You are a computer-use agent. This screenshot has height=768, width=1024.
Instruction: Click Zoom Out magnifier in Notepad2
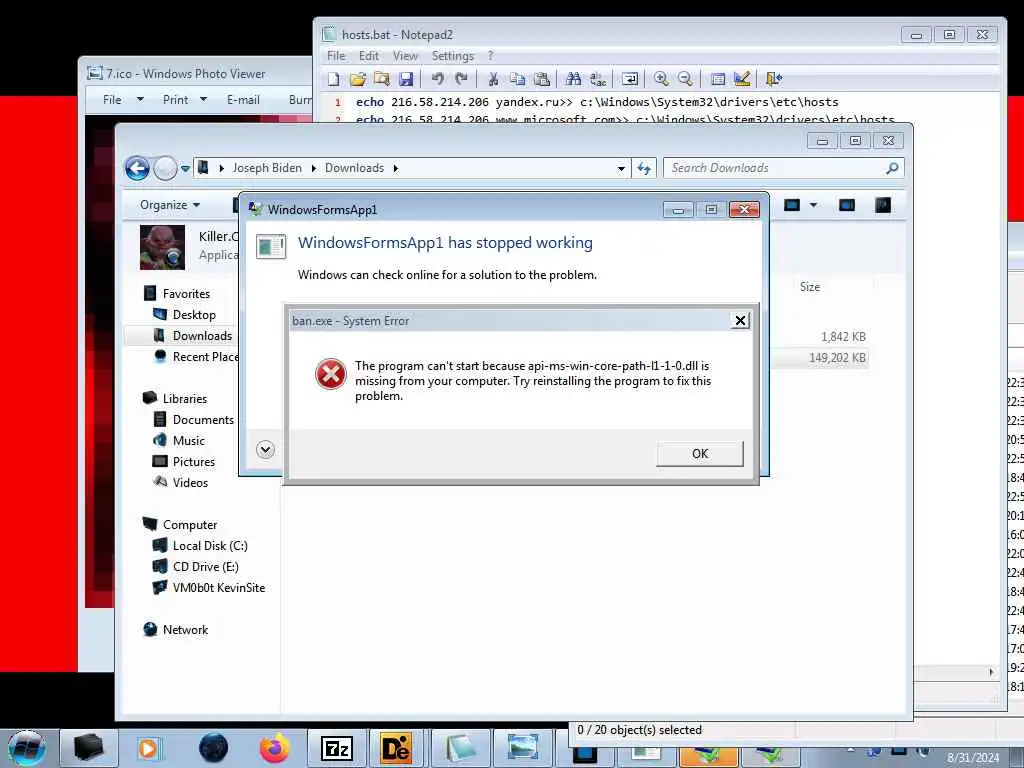tap(685, 79)
